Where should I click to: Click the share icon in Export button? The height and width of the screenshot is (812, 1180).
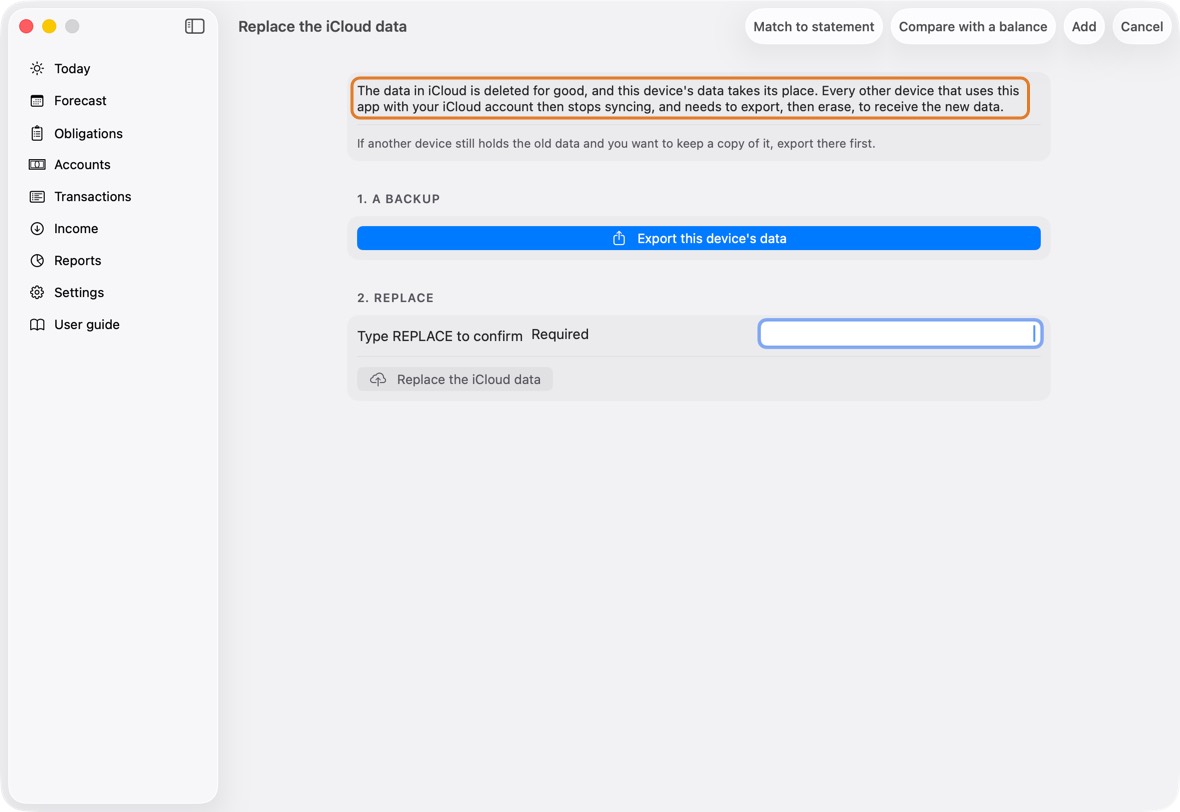(619, 239)
